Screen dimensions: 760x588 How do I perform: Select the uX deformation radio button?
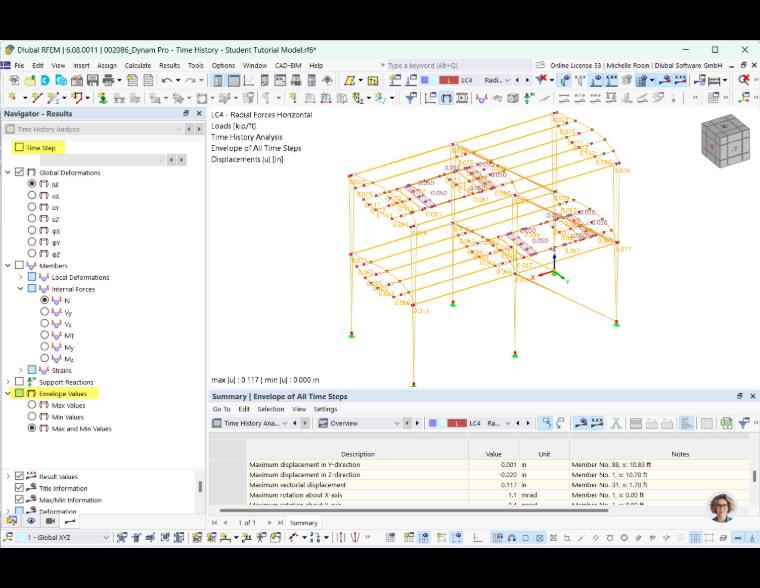(32, 195)
